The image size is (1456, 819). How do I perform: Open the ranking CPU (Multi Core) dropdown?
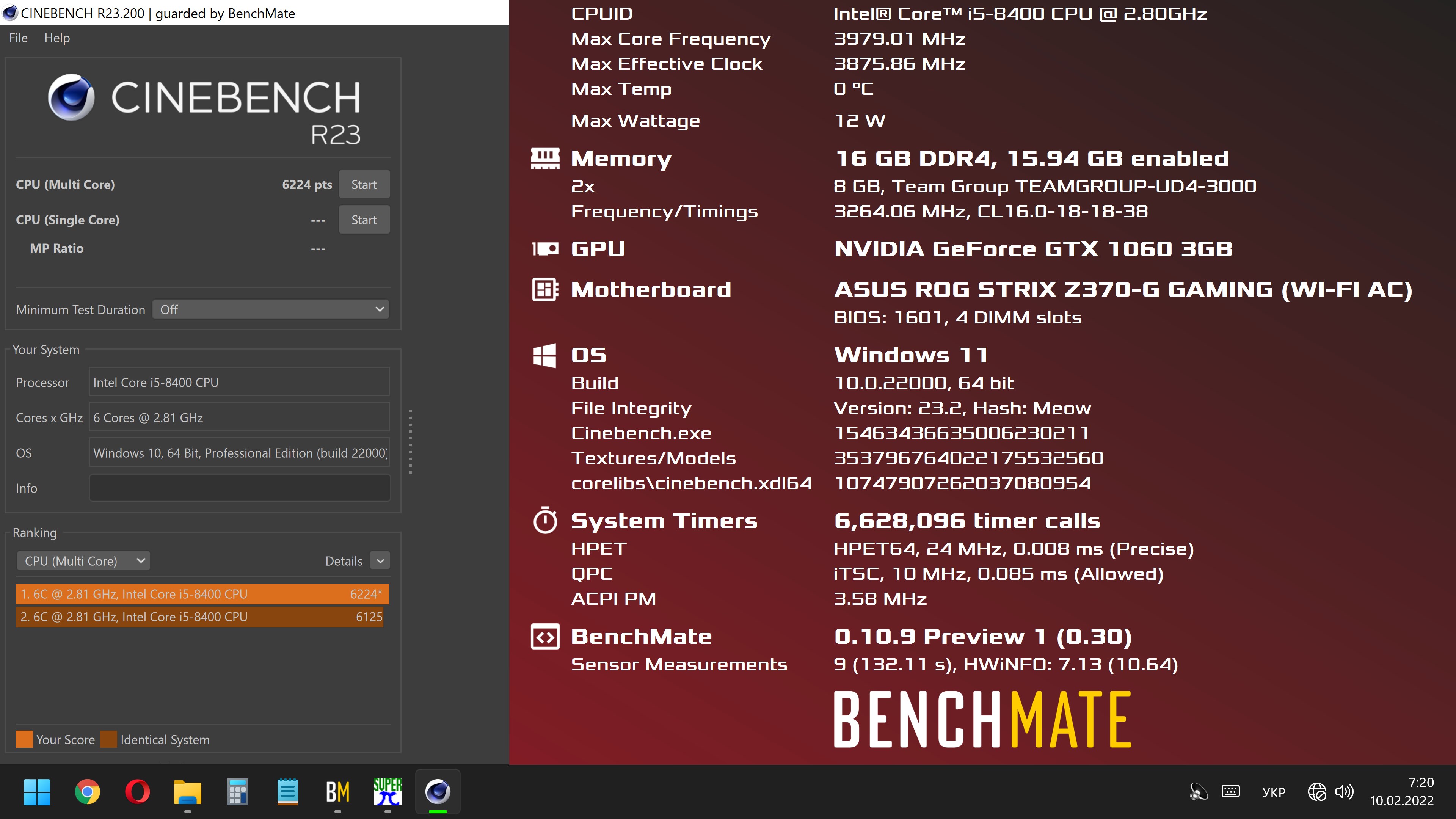83,561
